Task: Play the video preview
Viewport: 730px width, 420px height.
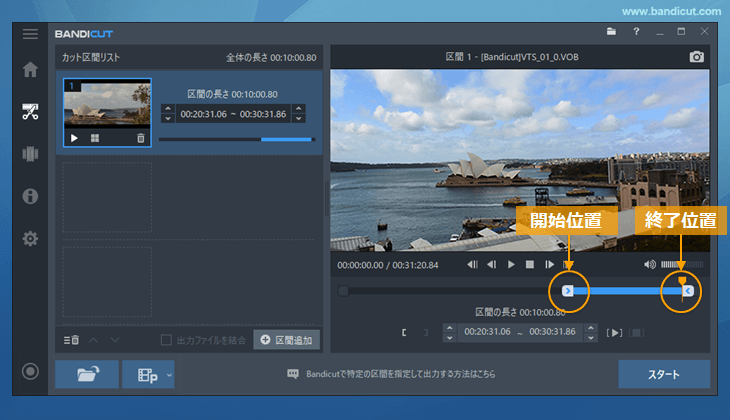Action: 511,264
